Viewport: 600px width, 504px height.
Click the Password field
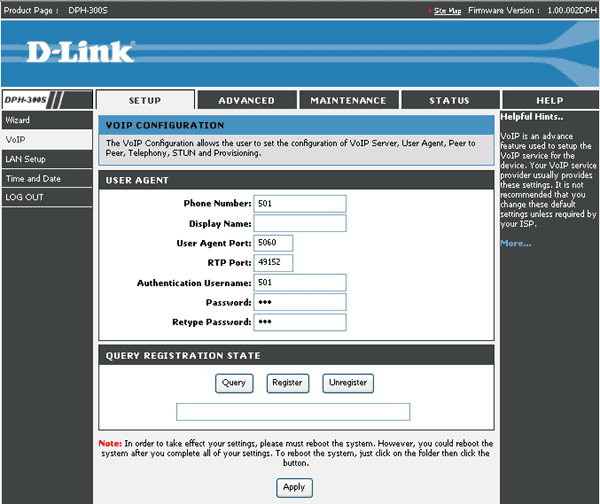click(300, 302)
